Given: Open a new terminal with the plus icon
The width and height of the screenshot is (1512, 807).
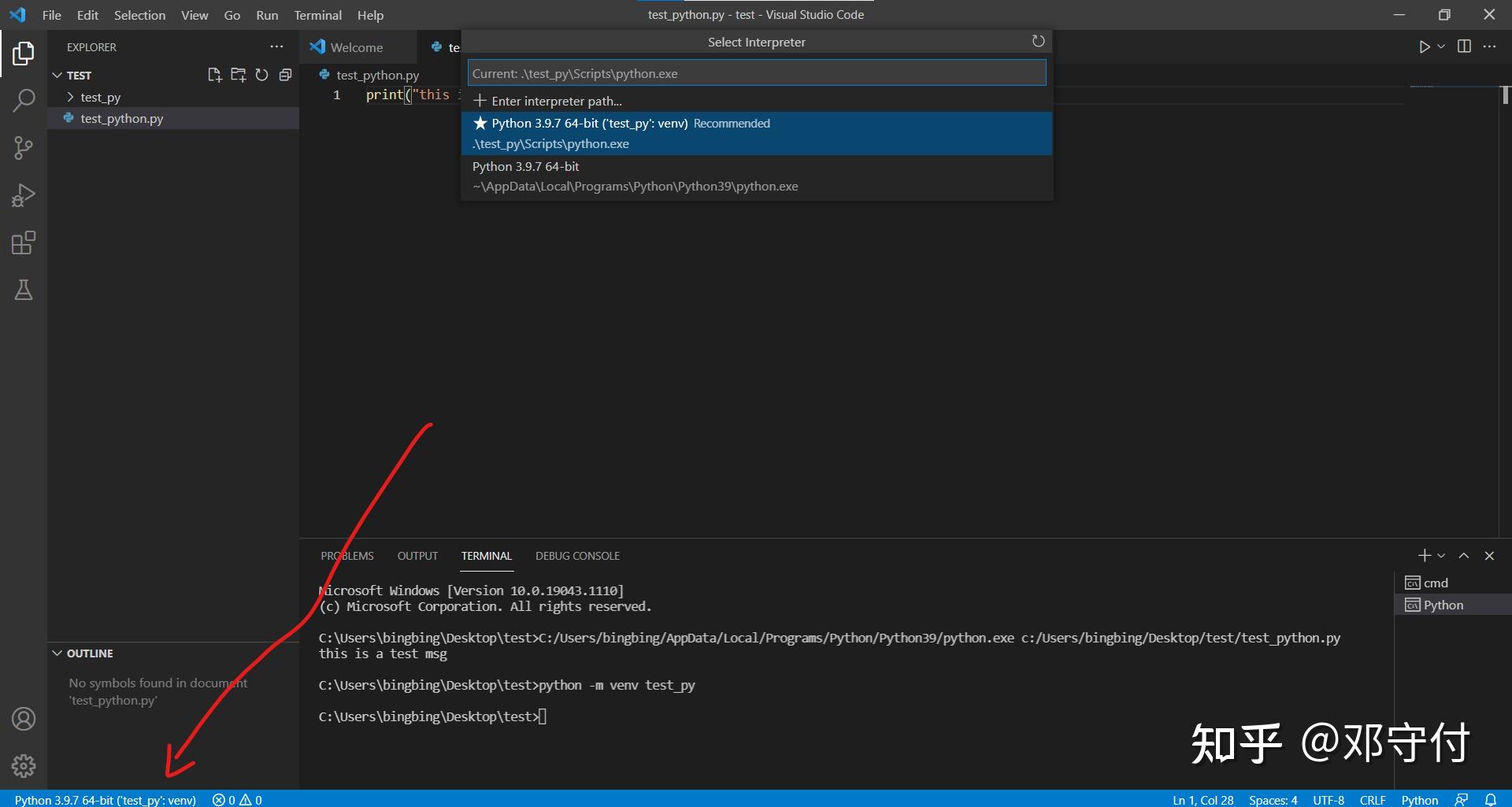Looking at the screenshot, I should [1423, 555].
